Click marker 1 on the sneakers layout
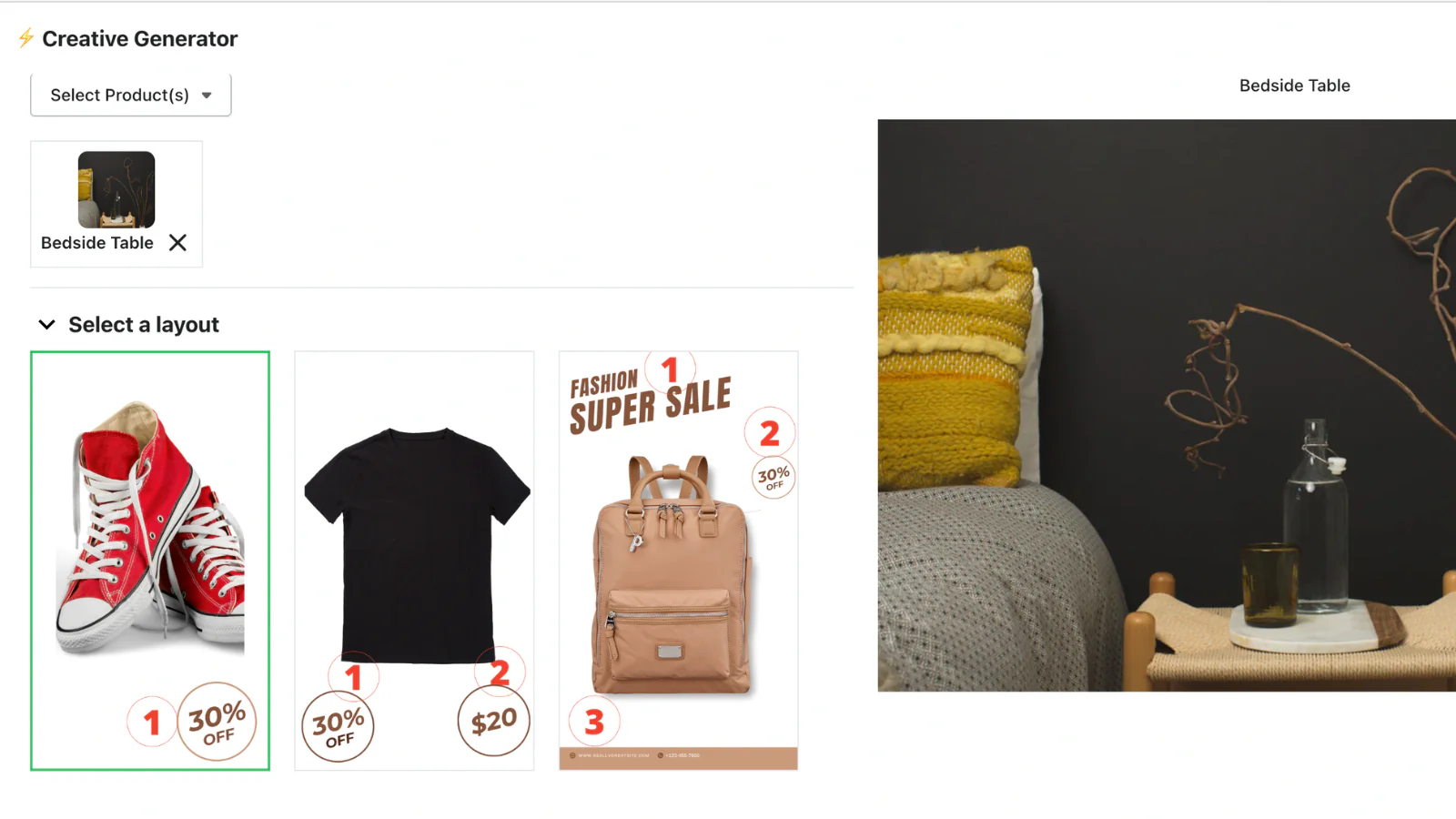Screen dimensions: 1456x819 pos(152,722)
